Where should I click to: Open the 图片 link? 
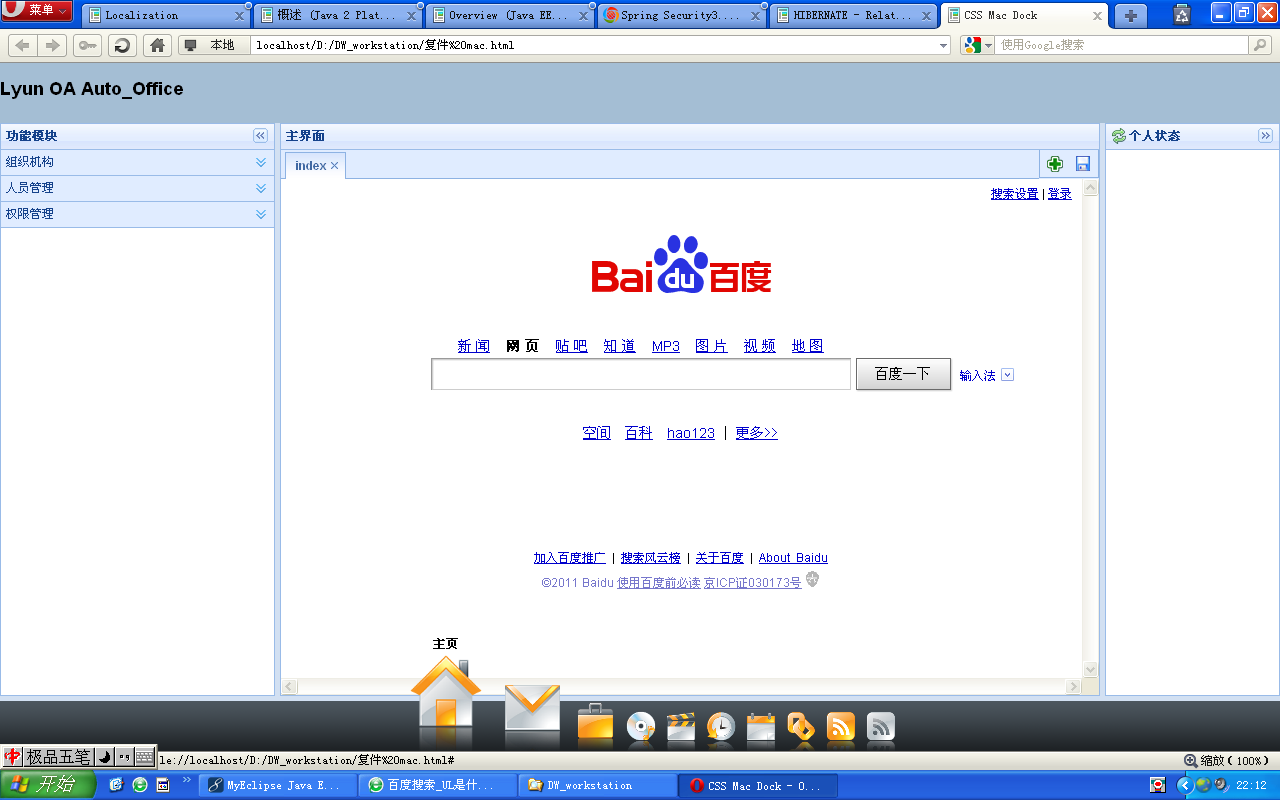pyautogui.click(x=711, y=346)
